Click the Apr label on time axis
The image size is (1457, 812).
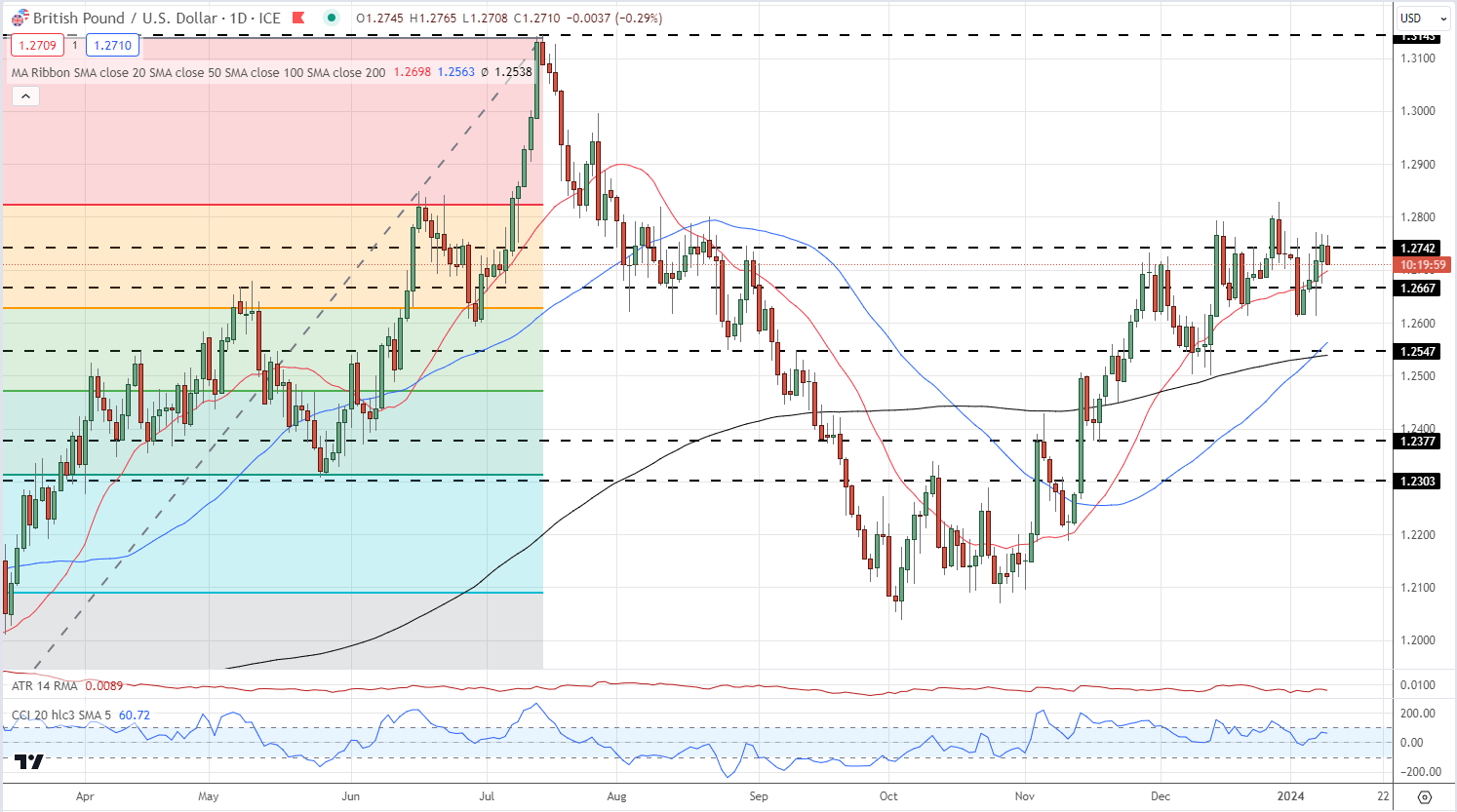[x=85, y=796]
